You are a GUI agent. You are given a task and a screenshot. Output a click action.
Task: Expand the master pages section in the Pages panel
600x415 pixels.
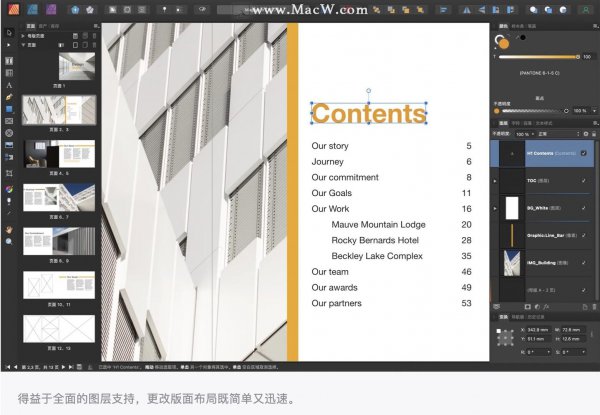pyautogui.click(x=23, y=36)
